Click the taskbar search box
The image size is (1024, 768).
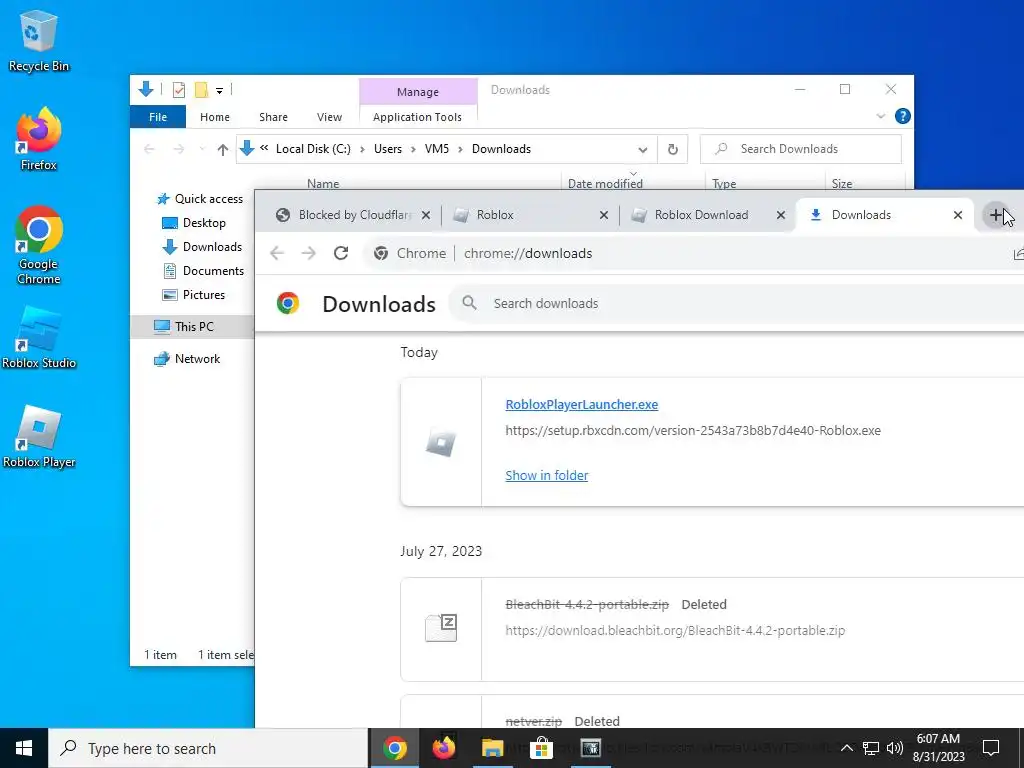point(208,748)
